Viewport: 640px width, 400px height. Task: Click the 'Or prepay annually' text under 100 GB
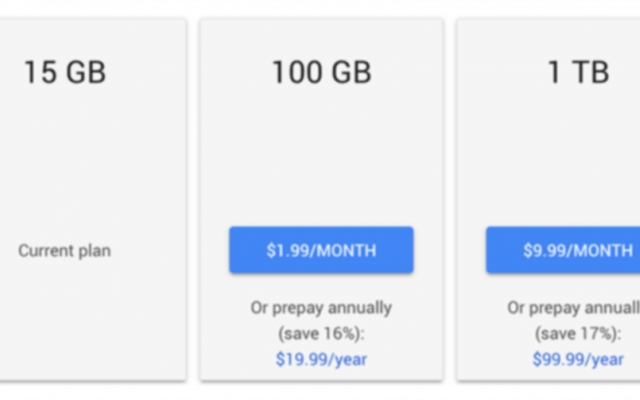coord(321,308)
